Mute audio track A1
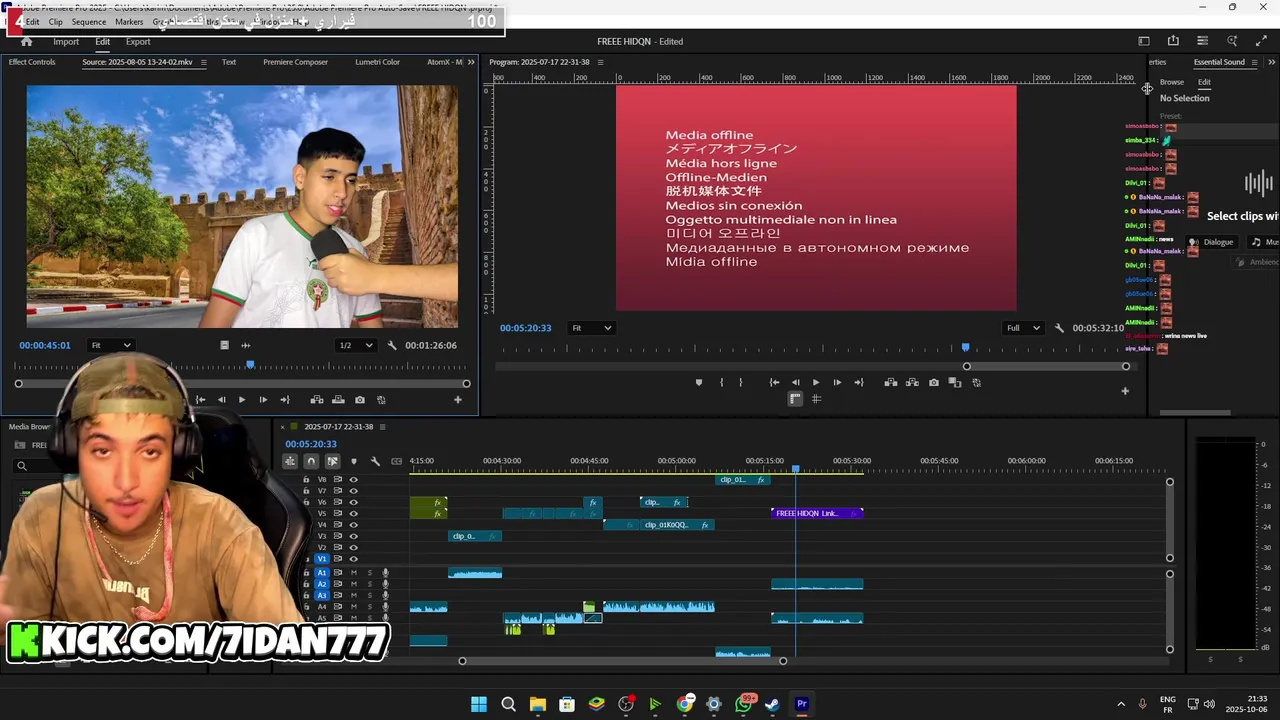 353,573
